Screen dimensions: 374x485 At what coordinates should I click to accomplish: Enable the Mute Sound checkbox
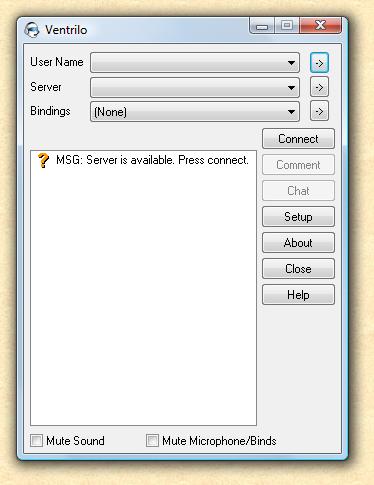click(36, 440)
